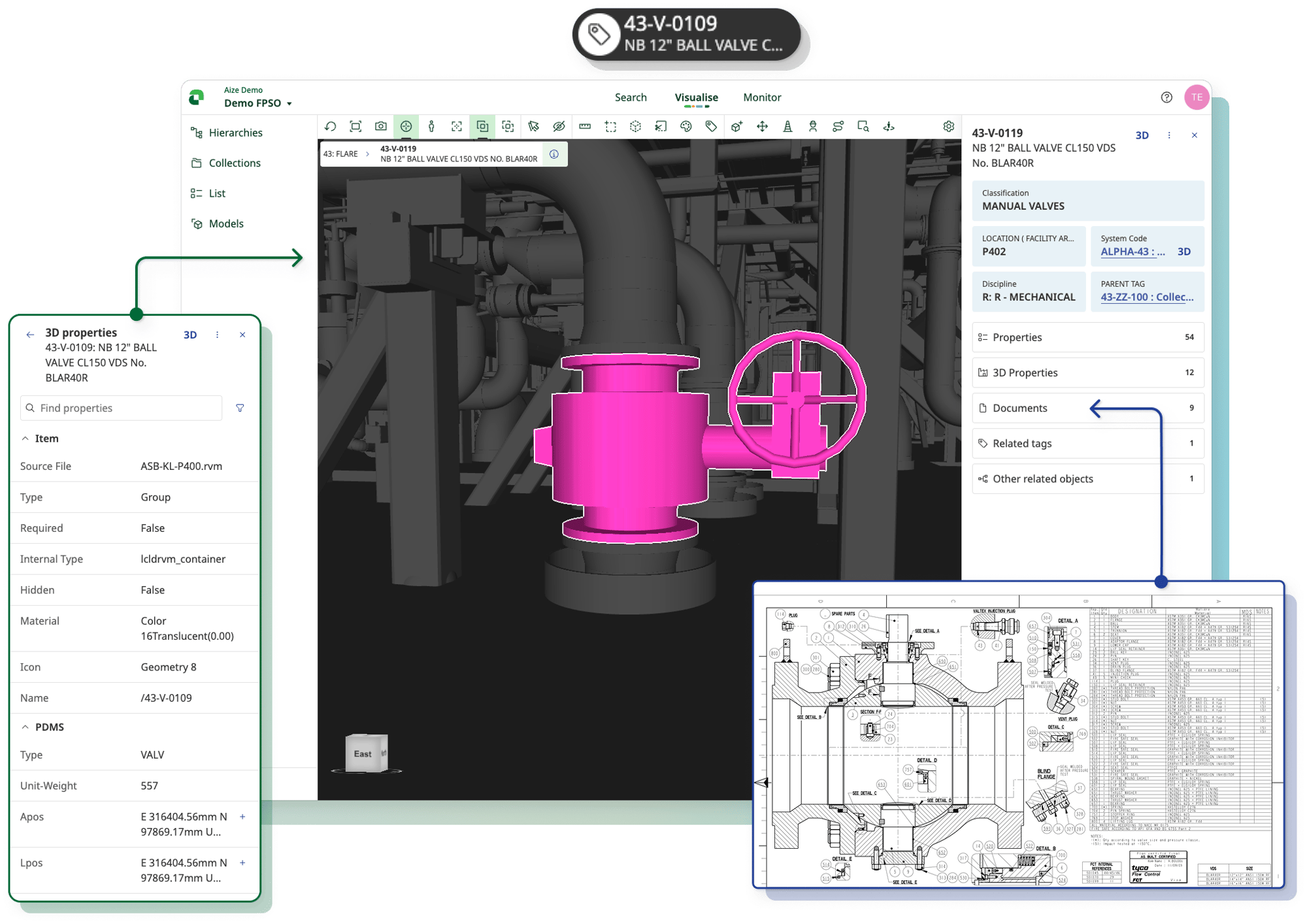This screenshot has height=924, width=1307.
Task: Open the more options menu in 43-V-0119 panel
Action: pyautogui.click(x=1169, y=135)
